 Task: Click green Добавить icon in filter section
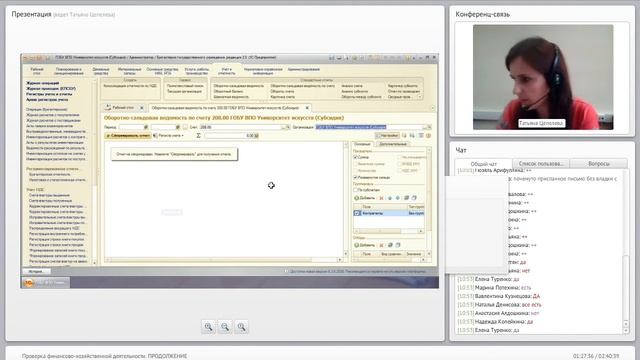pyautogui.click(x=356, y=245)
